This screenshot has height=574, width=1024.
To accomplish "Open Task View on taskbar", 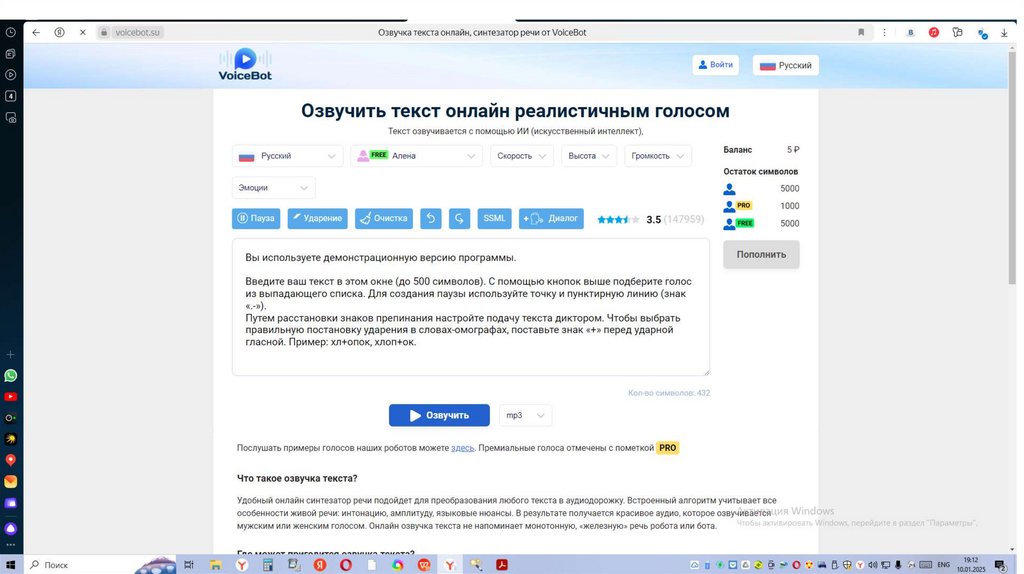I will 189,565.
